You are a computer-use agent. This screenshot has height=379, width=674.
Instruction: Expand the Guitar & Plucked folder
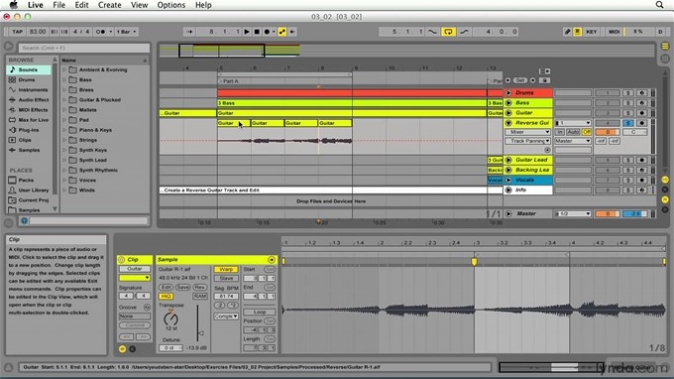click(x=65, y=100)
